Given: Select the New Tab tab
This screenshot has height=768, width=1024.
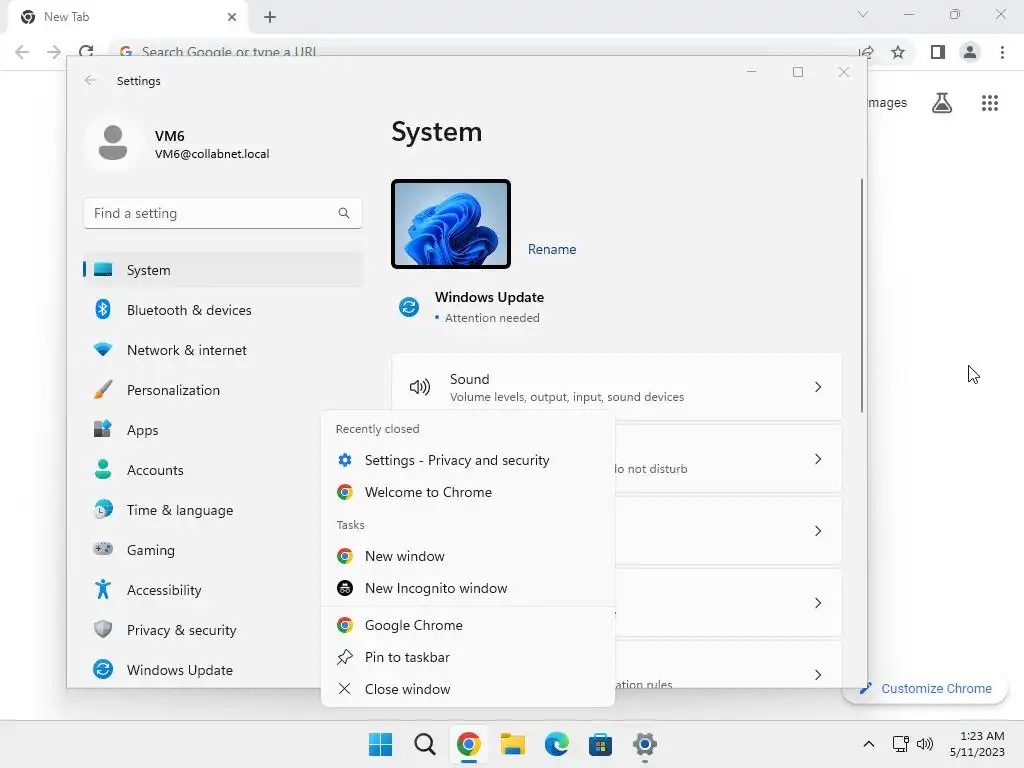Looking at the screenshot, I should 128,17.
